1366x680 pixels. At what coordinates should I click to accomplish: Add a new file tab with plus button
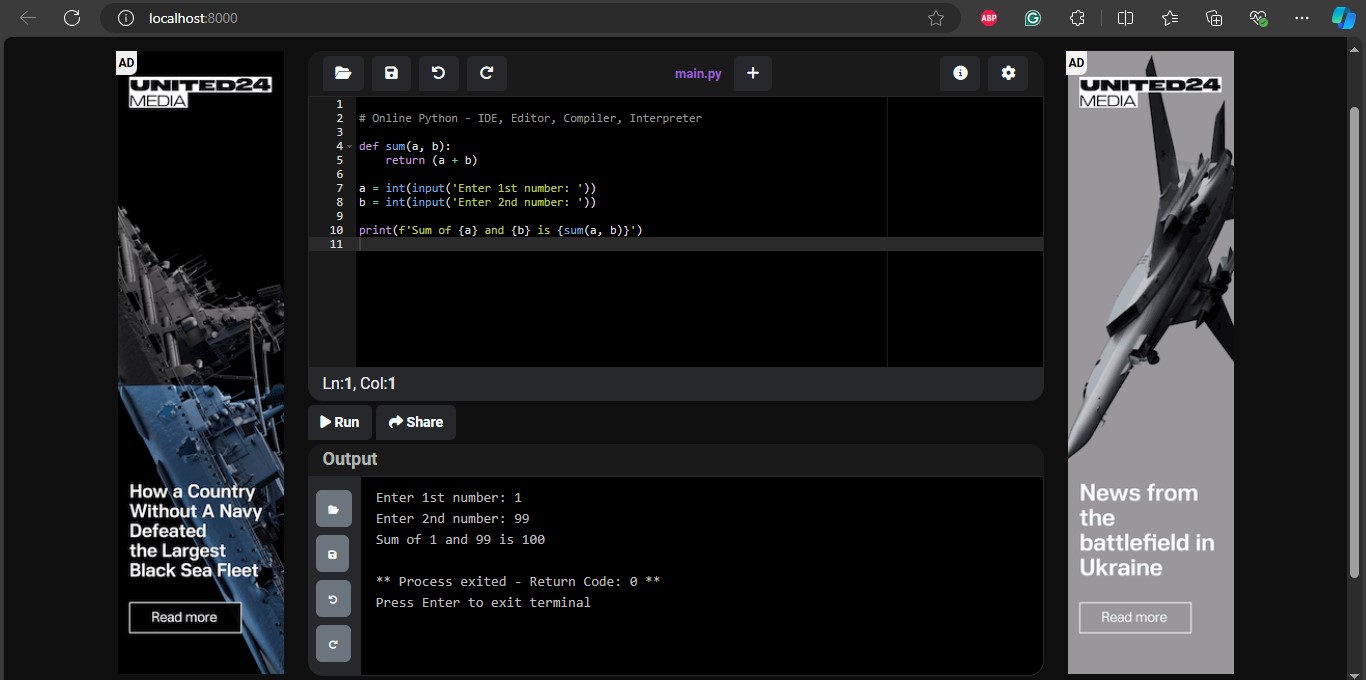click(x=753, y=73)
